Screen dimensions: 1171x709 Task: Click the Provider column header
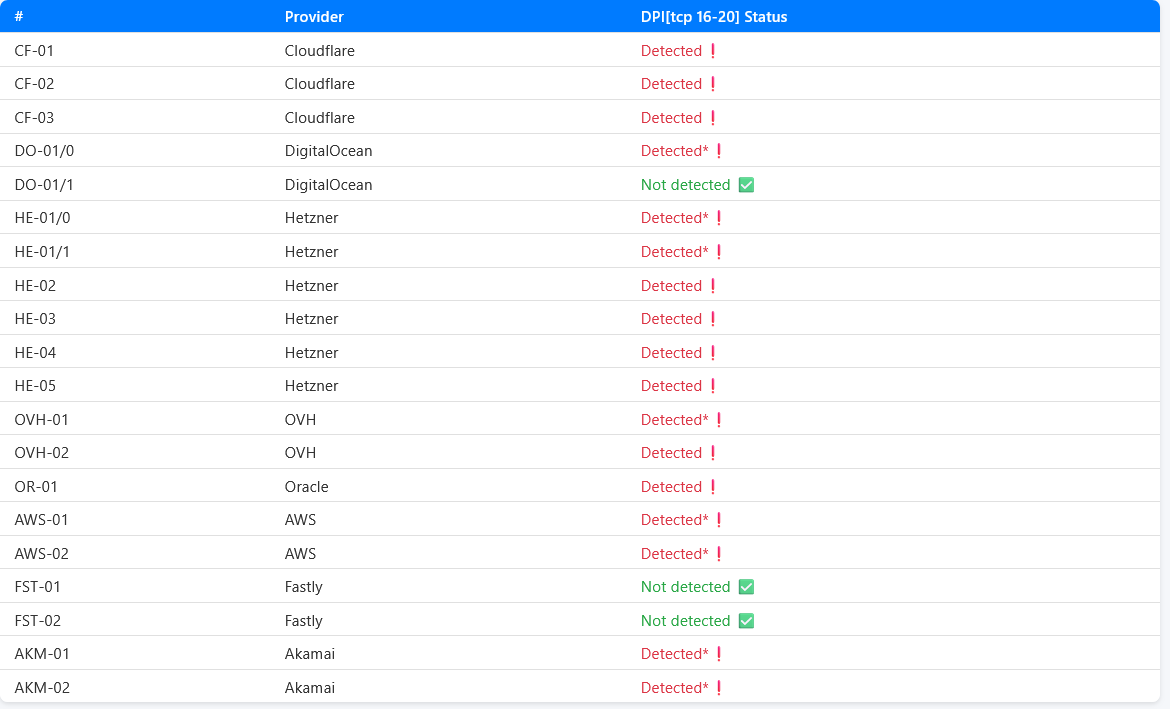click(314, 17)
